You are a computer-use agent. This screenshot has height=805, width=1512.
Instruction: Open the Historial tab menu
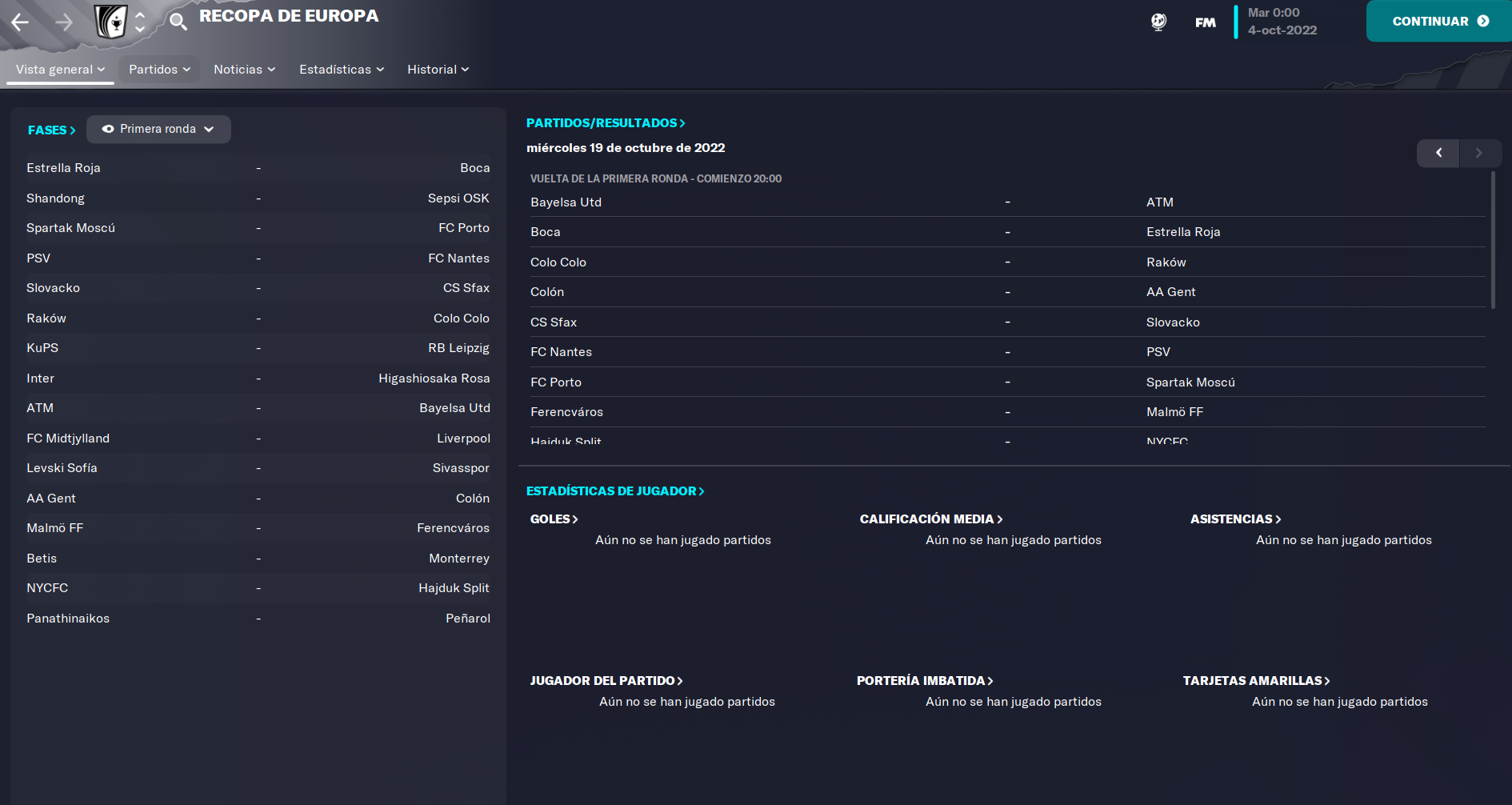(x=438, y=70)
